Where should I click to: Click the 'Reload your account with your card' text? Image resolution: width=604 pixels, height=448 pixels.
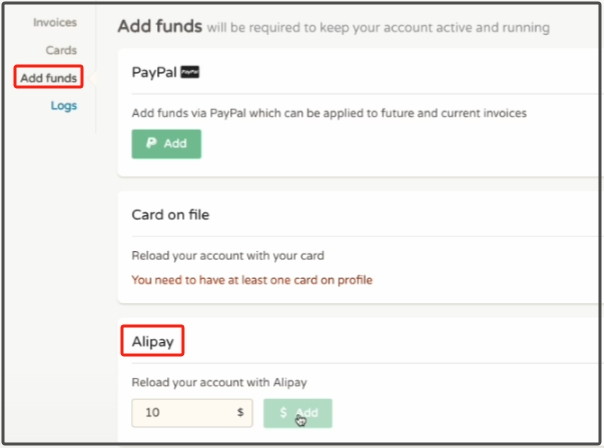click(x=228, y=255)
